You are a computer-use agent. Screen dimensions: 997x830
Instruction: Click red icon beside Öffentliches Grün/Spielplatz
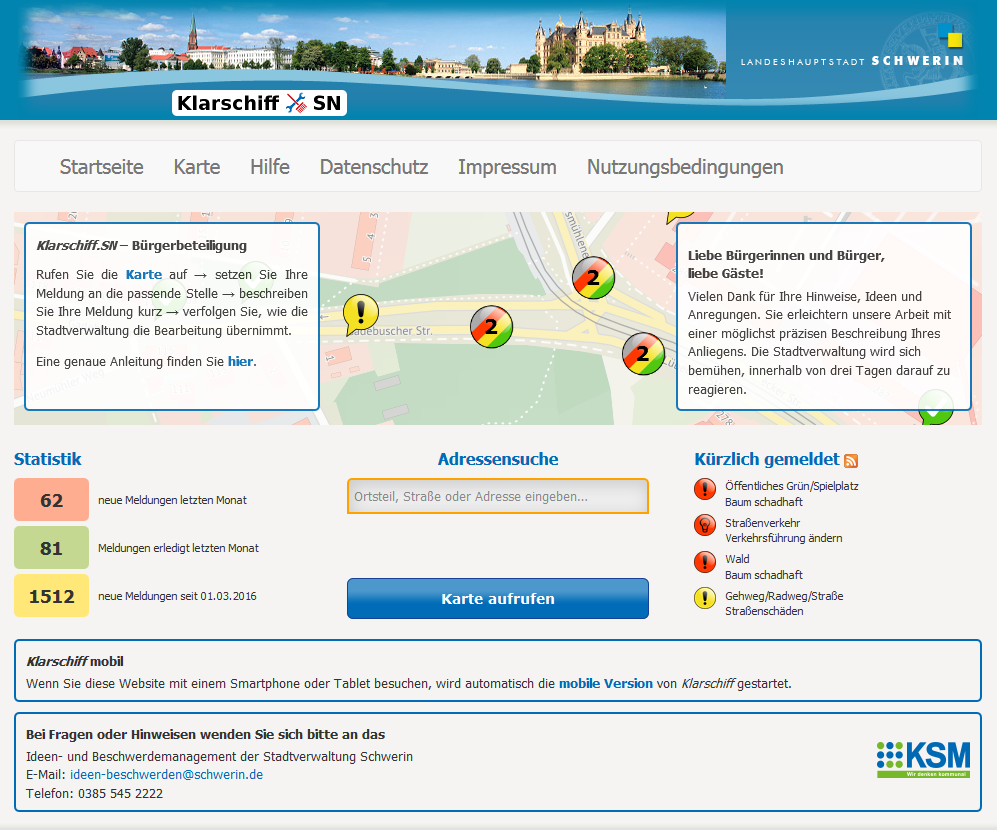(x=705, y=489)
